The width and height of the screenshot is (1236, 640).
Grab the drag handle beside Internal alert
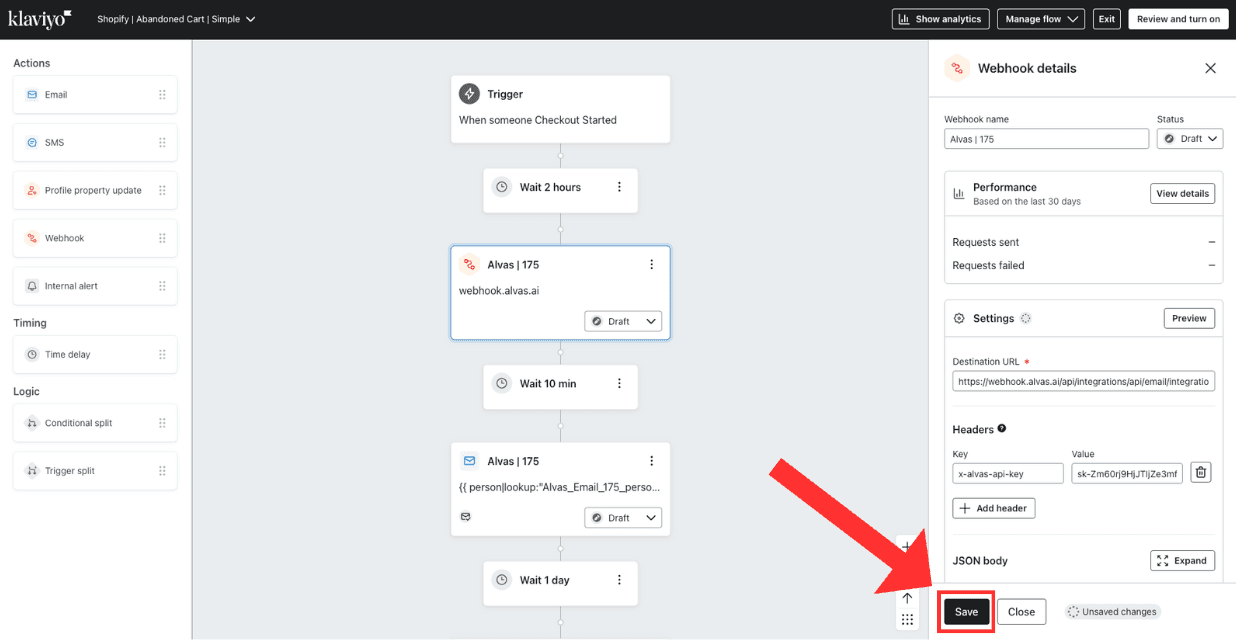(x=162, y=287)
